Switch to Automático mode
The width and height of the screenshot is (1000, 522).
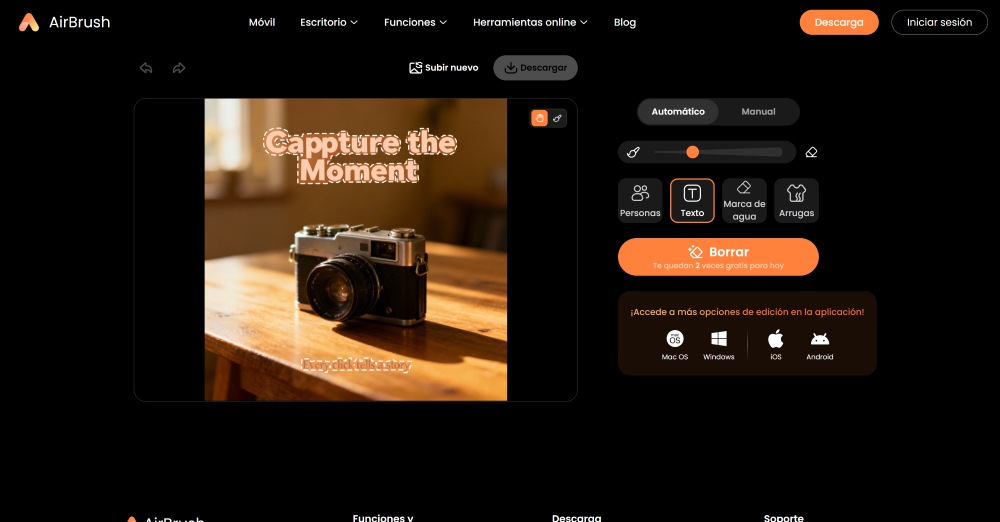pyautogui.click(x=678, y=112)
